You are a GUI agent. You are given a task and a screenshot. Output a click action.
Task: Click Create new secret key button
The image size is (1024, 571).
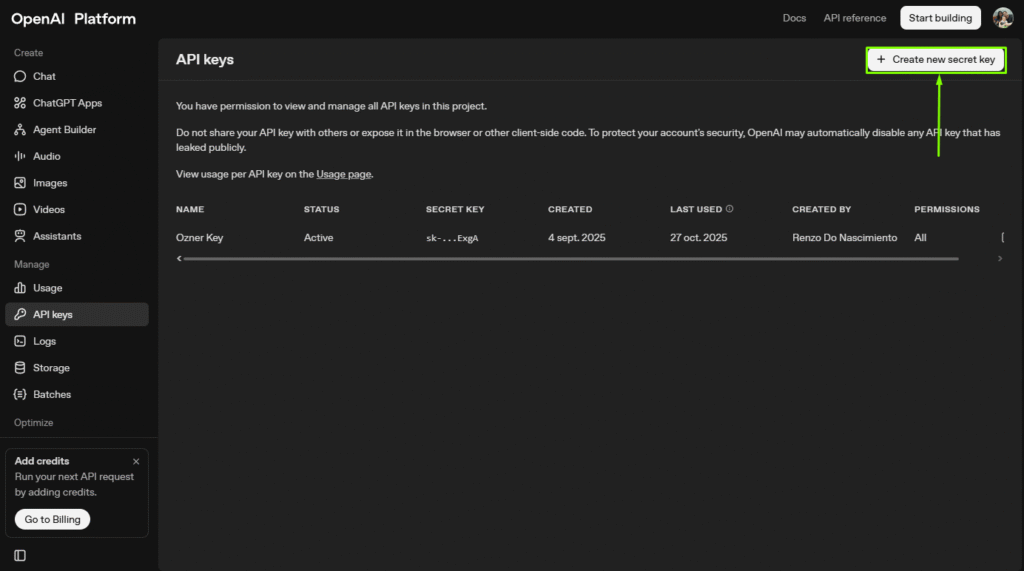[936, 59]
